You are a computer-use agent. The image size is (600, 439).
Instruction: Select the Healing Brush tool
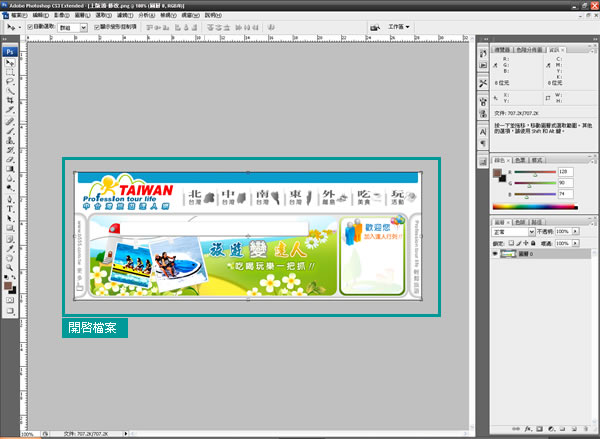[x=10, y=122]
